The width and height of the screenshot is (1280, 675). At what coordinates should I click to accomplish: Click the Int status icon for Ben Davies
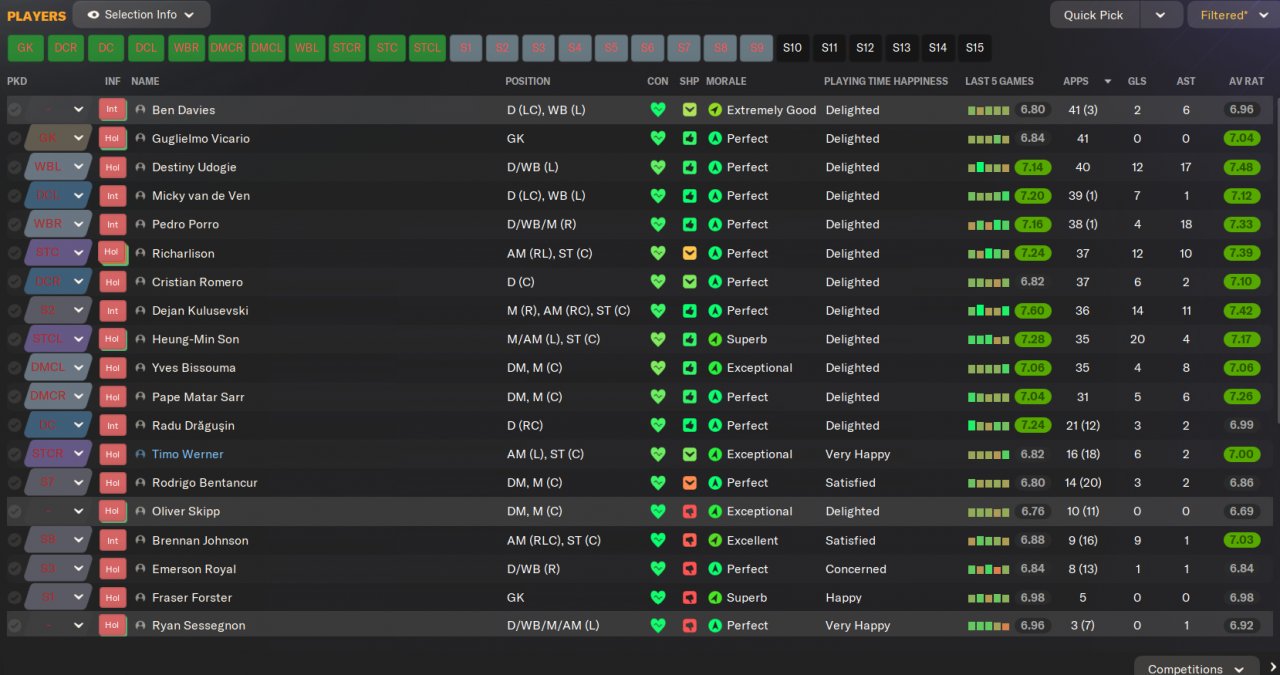point(112,110)
